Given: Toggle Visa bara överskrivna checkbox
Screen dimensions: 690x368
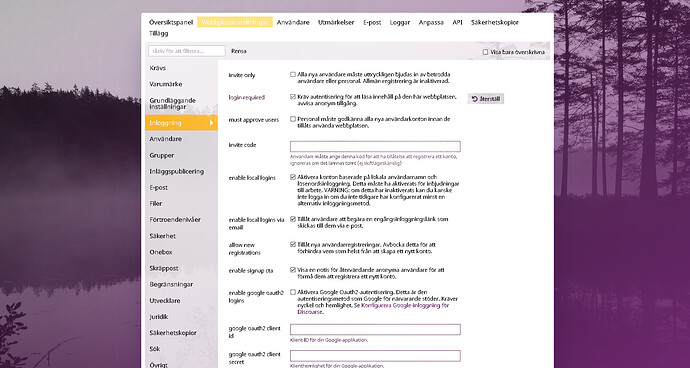Looking at the screenshot, I should pos(485,52).
